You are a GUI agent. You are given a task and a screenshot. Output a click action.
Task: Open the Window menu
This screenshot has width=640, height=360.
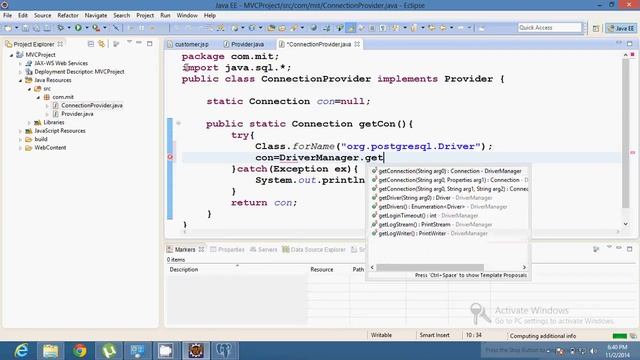187,16
